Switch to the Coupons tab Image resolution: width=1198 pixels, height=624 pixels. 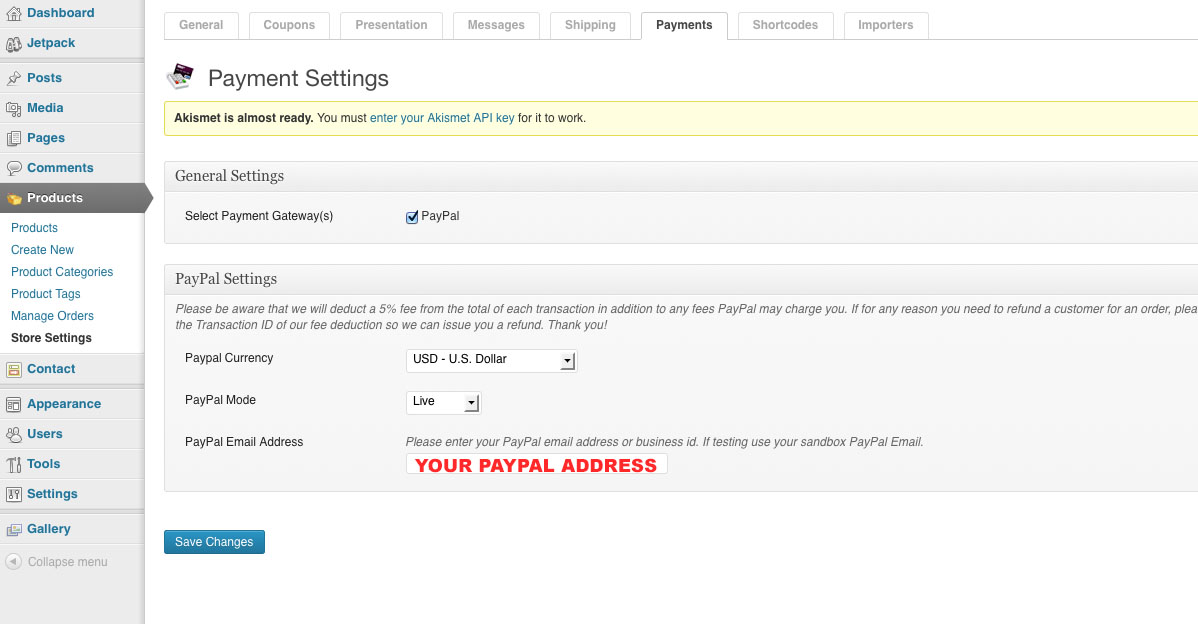coord(289,25)
